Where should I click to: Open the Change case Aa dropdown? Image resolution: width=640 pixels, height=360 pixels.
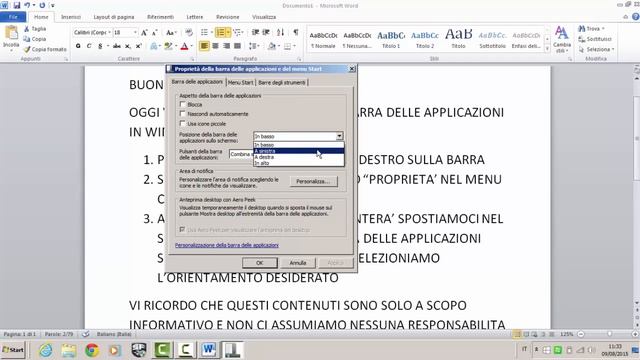[171, 32]
